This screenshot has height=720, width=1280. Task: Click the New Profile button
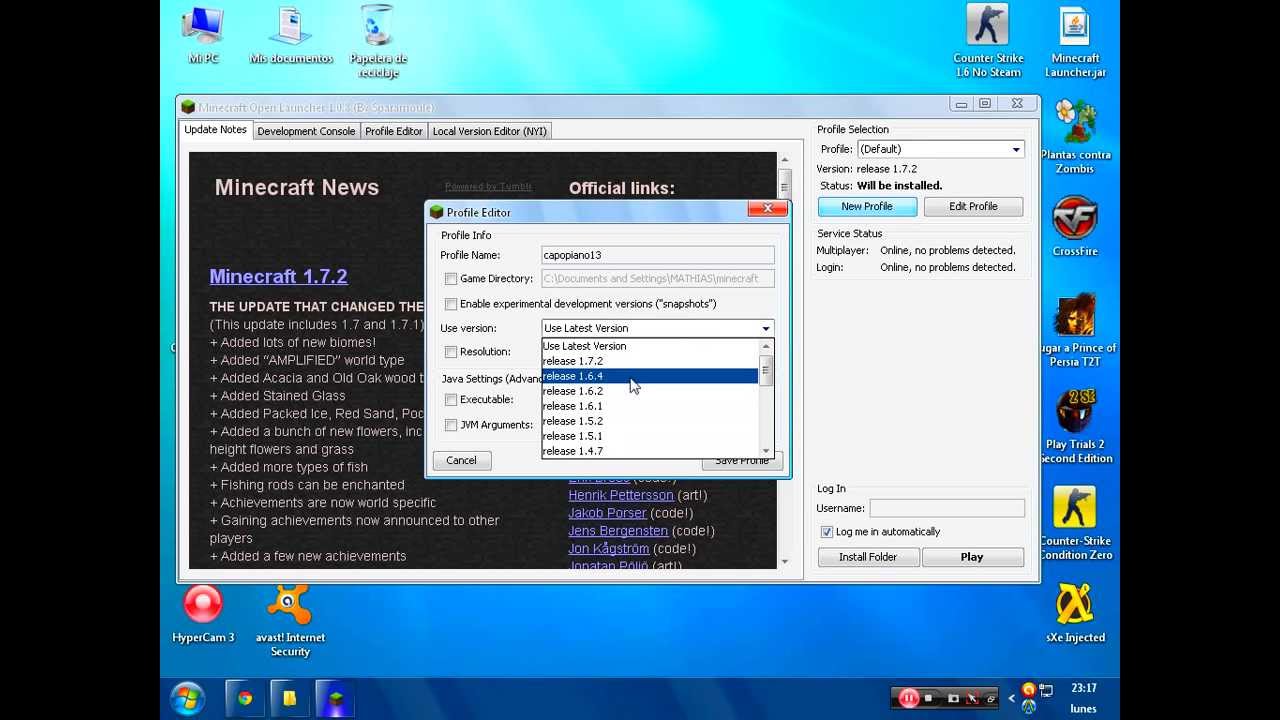[x=867, y=206]
